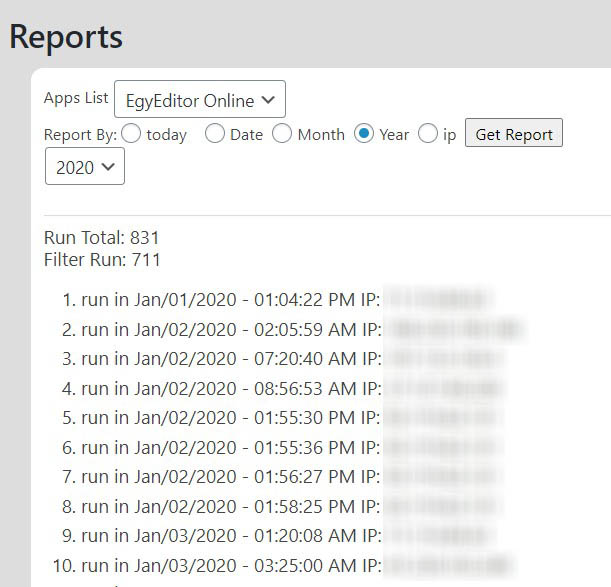Switch report filter to 'ip'
Viewport: 611px width, 587px height.
[x=428, y=134]
